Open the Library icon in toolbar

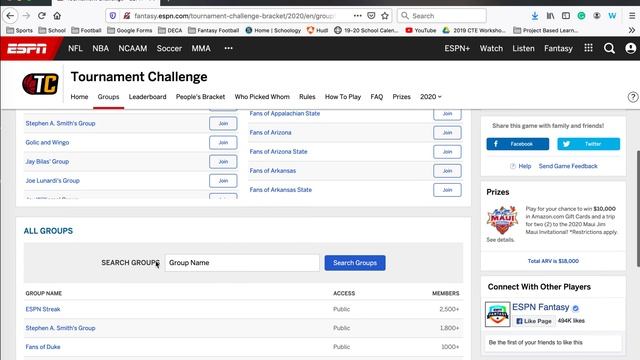550,16
